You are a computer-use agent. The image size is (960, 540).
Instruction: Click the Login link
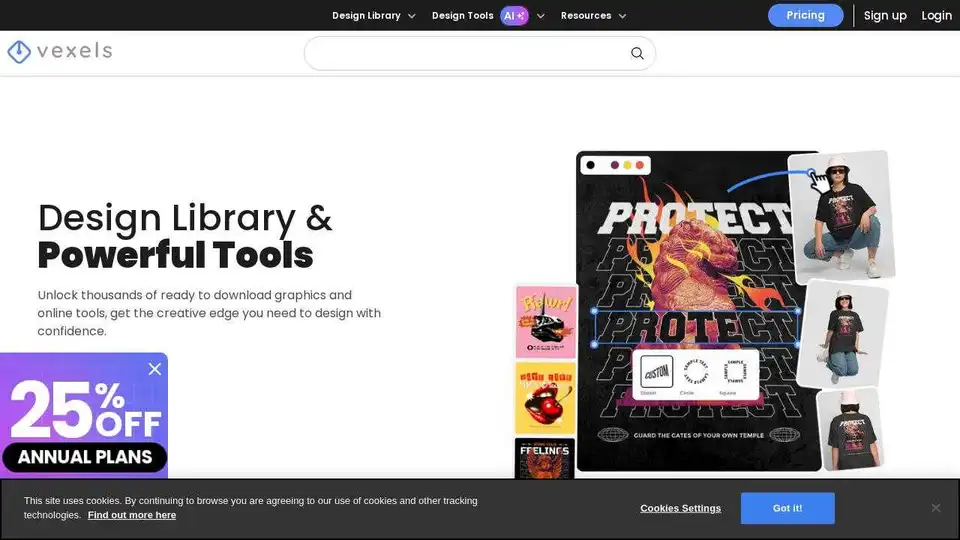936,15
